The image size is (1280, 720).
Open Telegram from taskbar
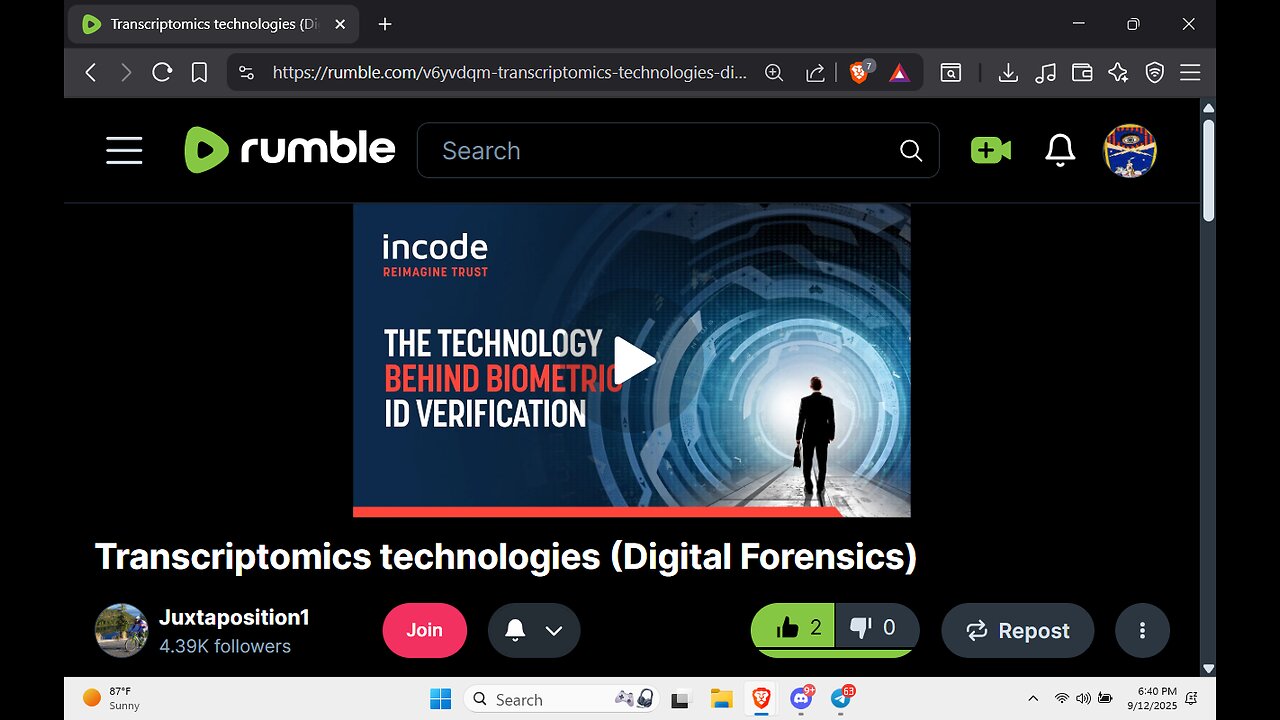tap(841, 698)
